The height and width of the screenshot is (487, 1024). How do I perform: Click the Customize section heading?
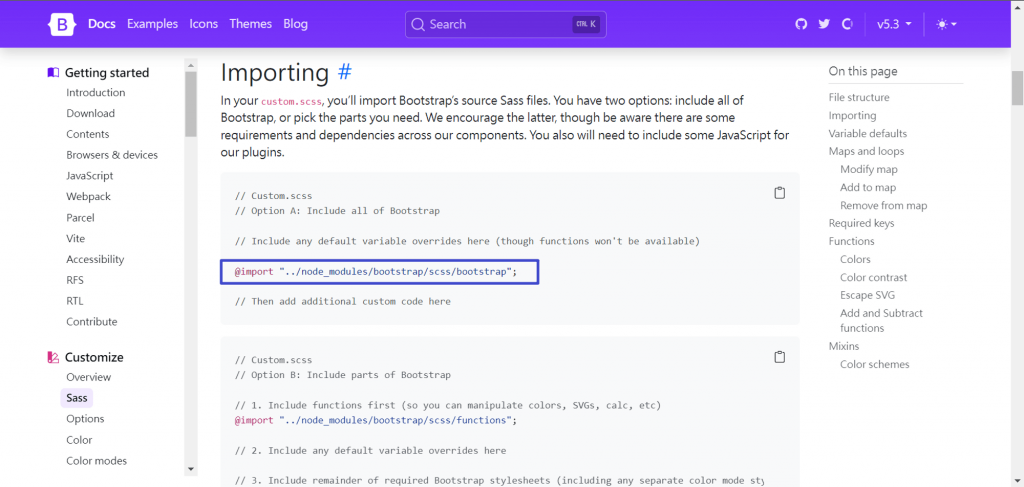pos(94,357)
